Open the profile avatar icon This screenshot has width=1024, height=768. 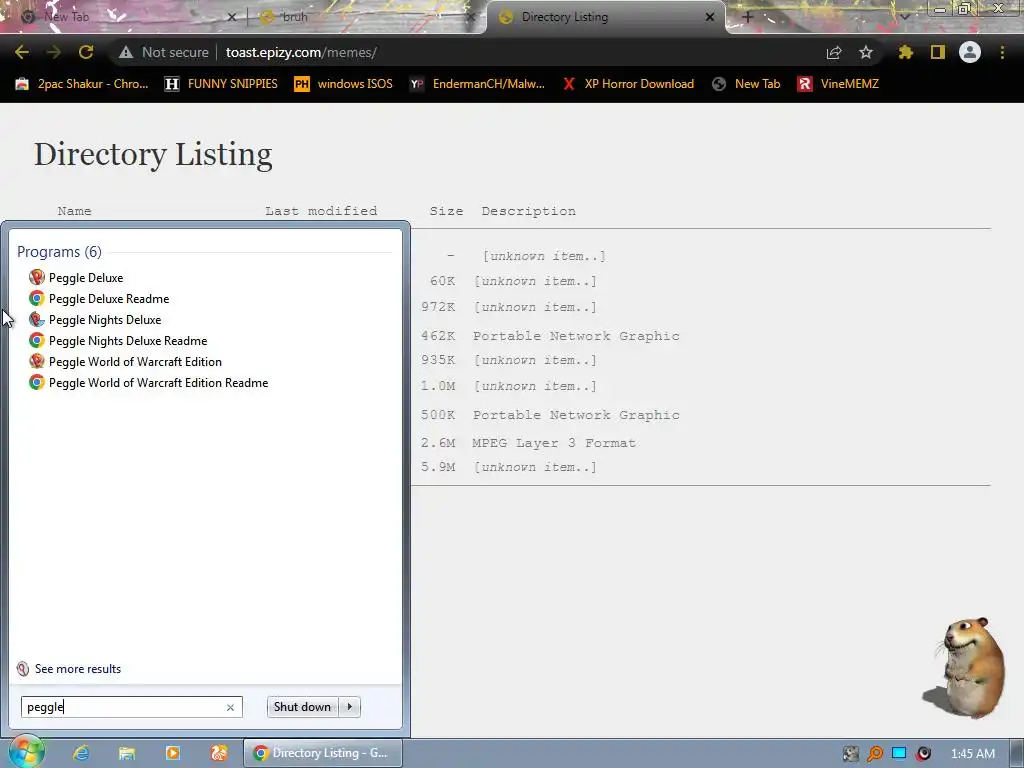[970, 52]
